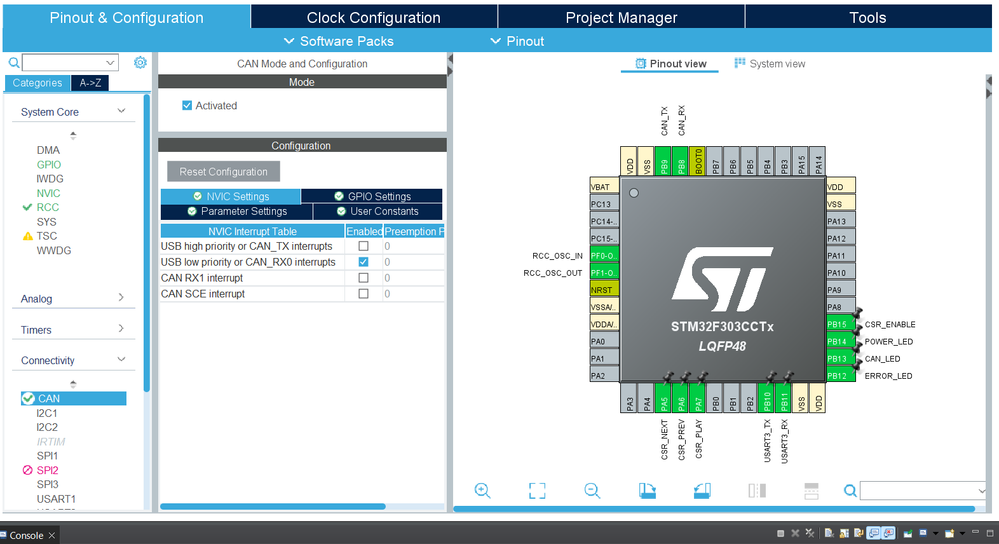
Task: Open the Tools tab
Action: pos(868,17)
